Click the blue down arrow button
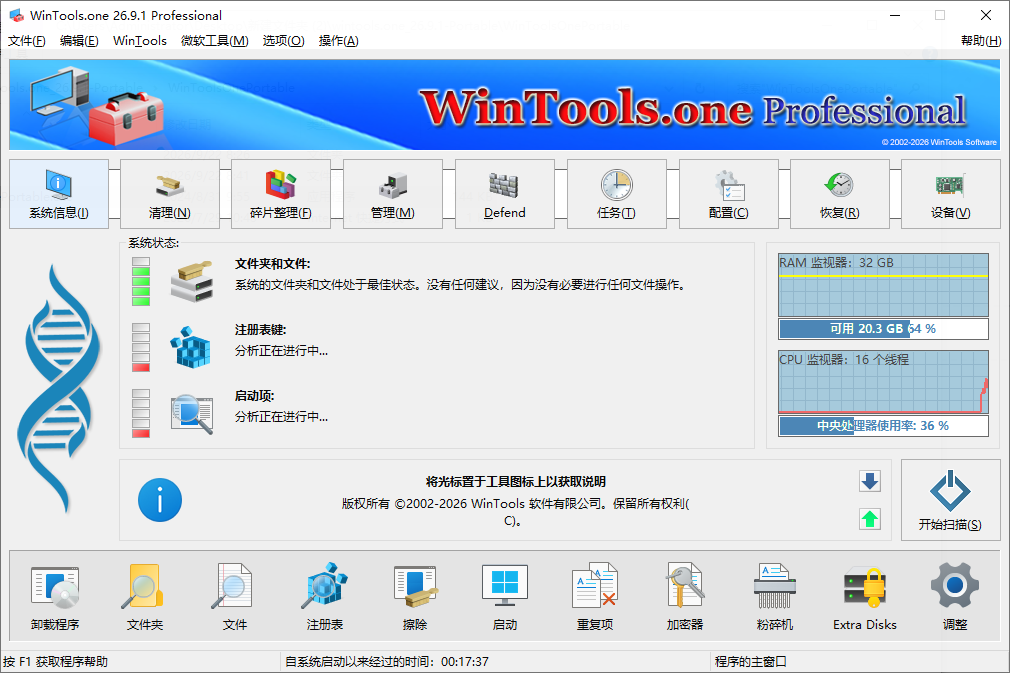 tap(870, 481)
